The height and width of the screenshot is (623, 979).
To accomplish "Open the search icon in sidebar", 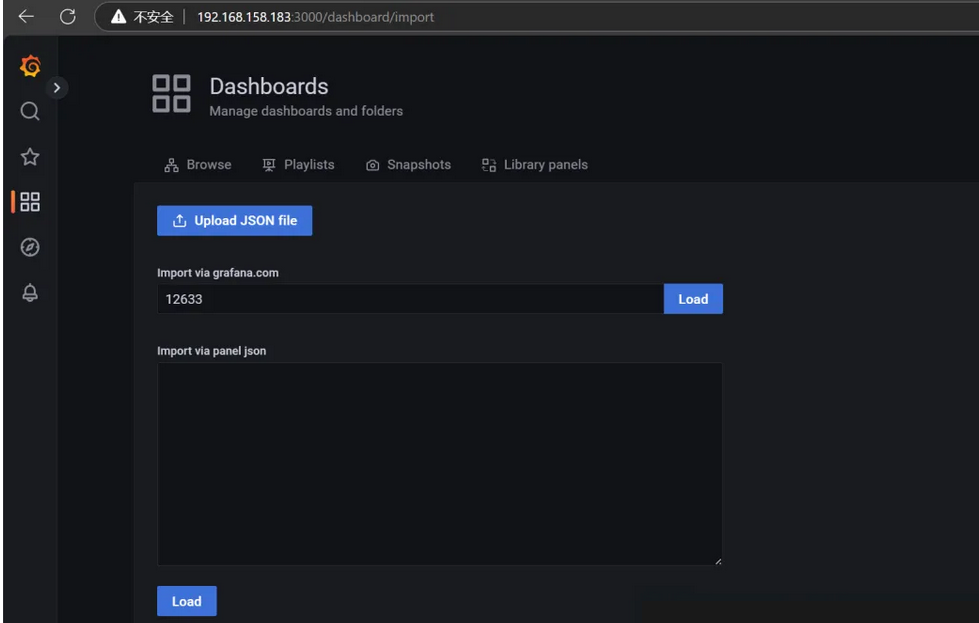I will coord(30,111).
